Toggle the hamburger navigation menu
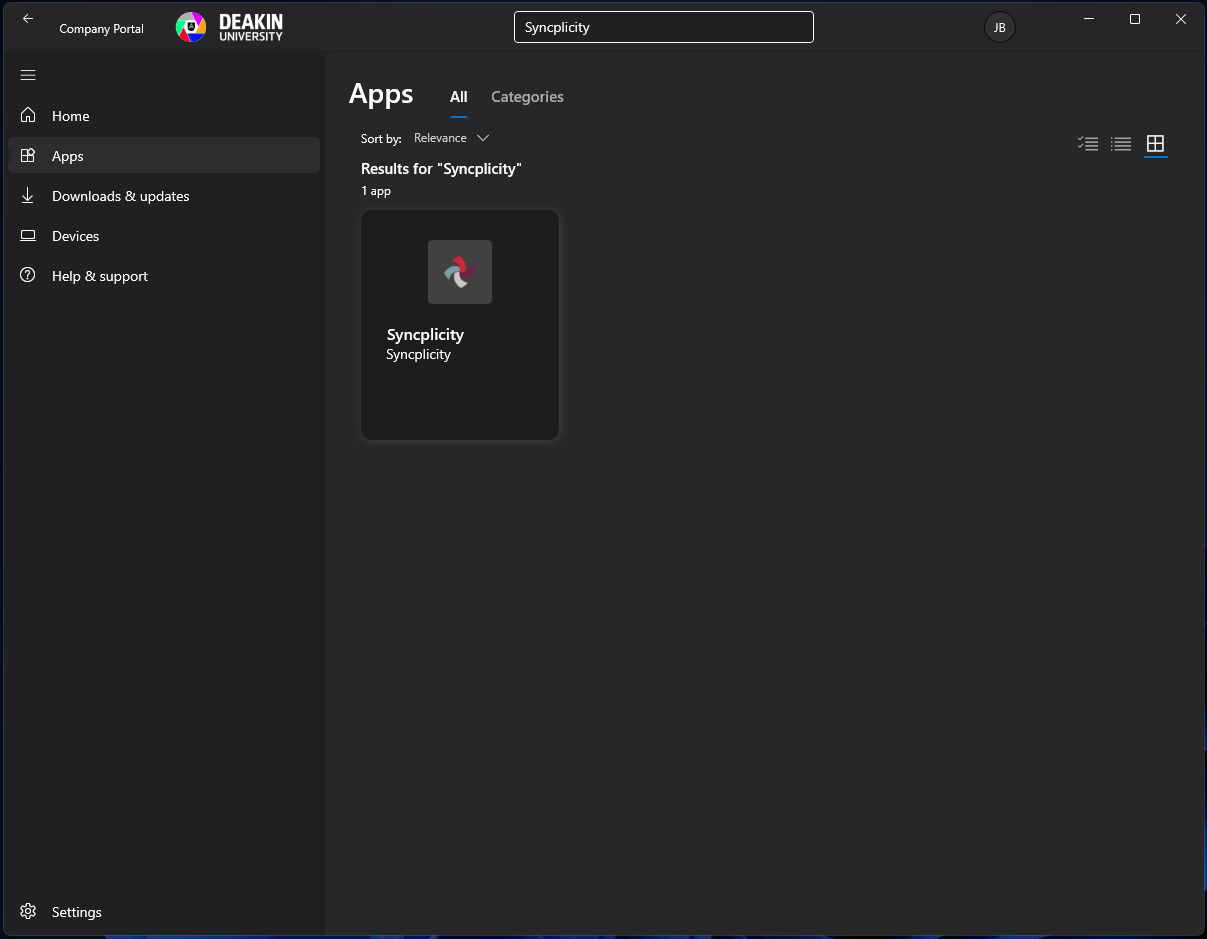Viewport: 1207px width, 939px height. (x=28, y=75)
